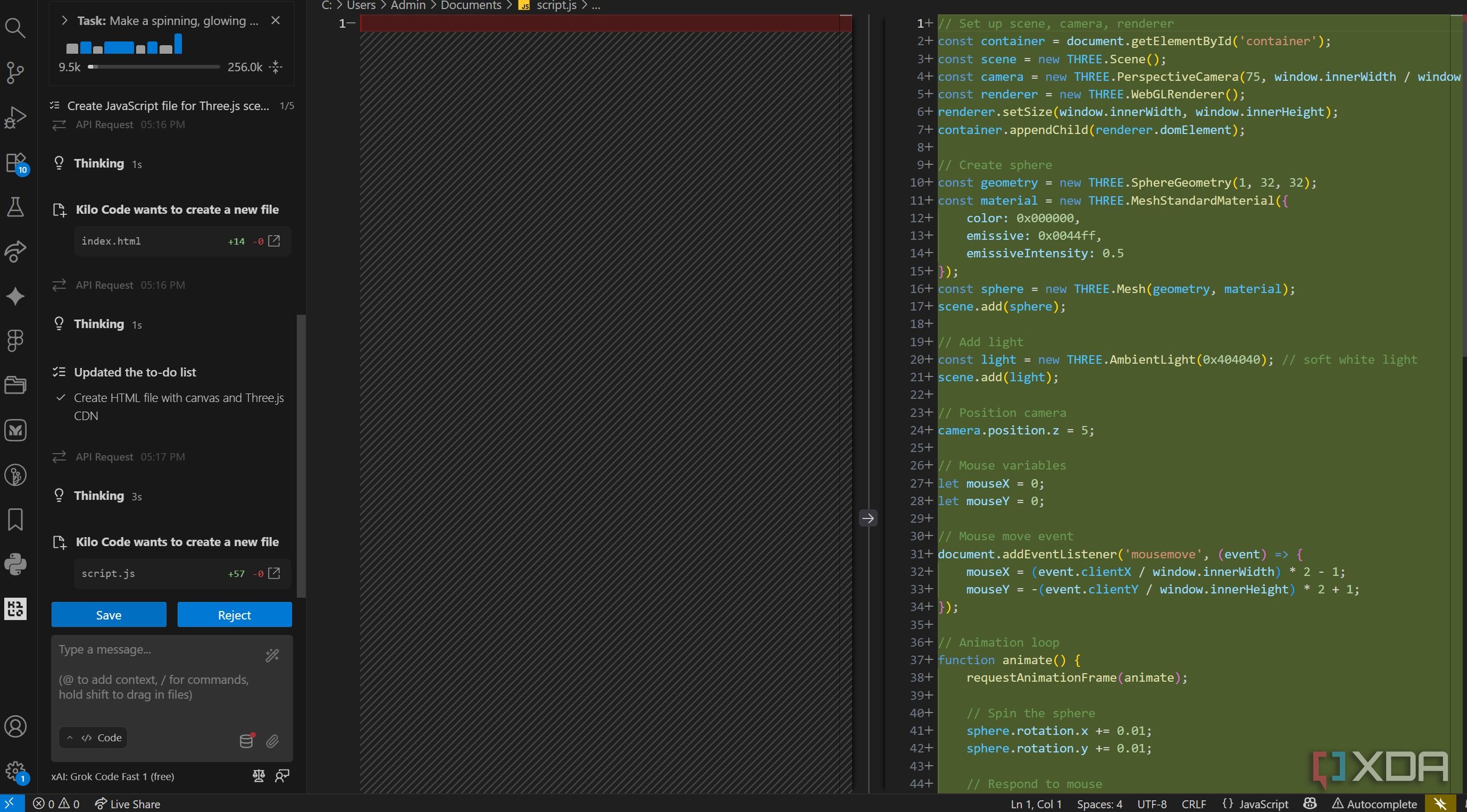Open Extensions view with badge 10
The height and width of the screenshot is (812, 1467).
(15, 162)
